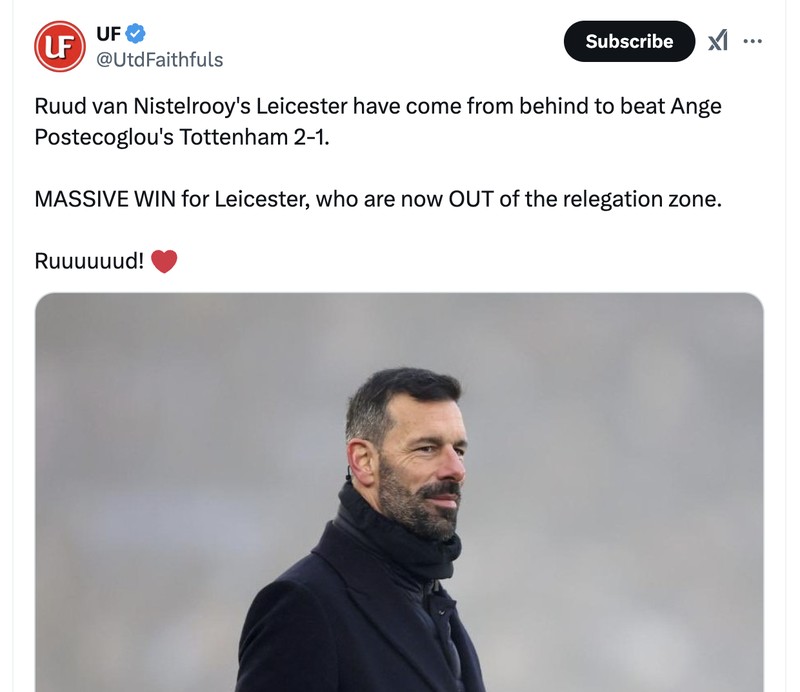
Task: Select the UF logo inside the circular avatar
Action: pos(60,42)
